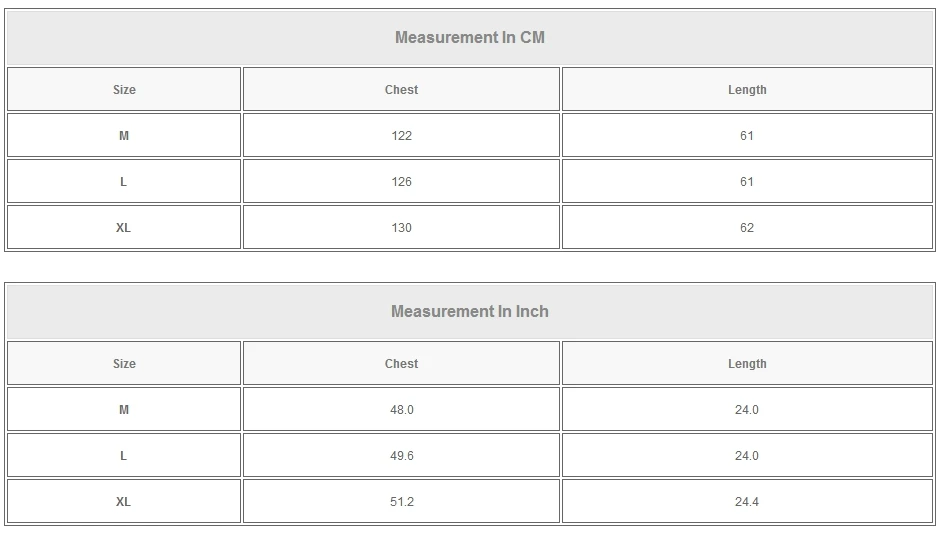Select the chest value 48.0 cell
Screen dimensions: 942x533
[401, 410]
